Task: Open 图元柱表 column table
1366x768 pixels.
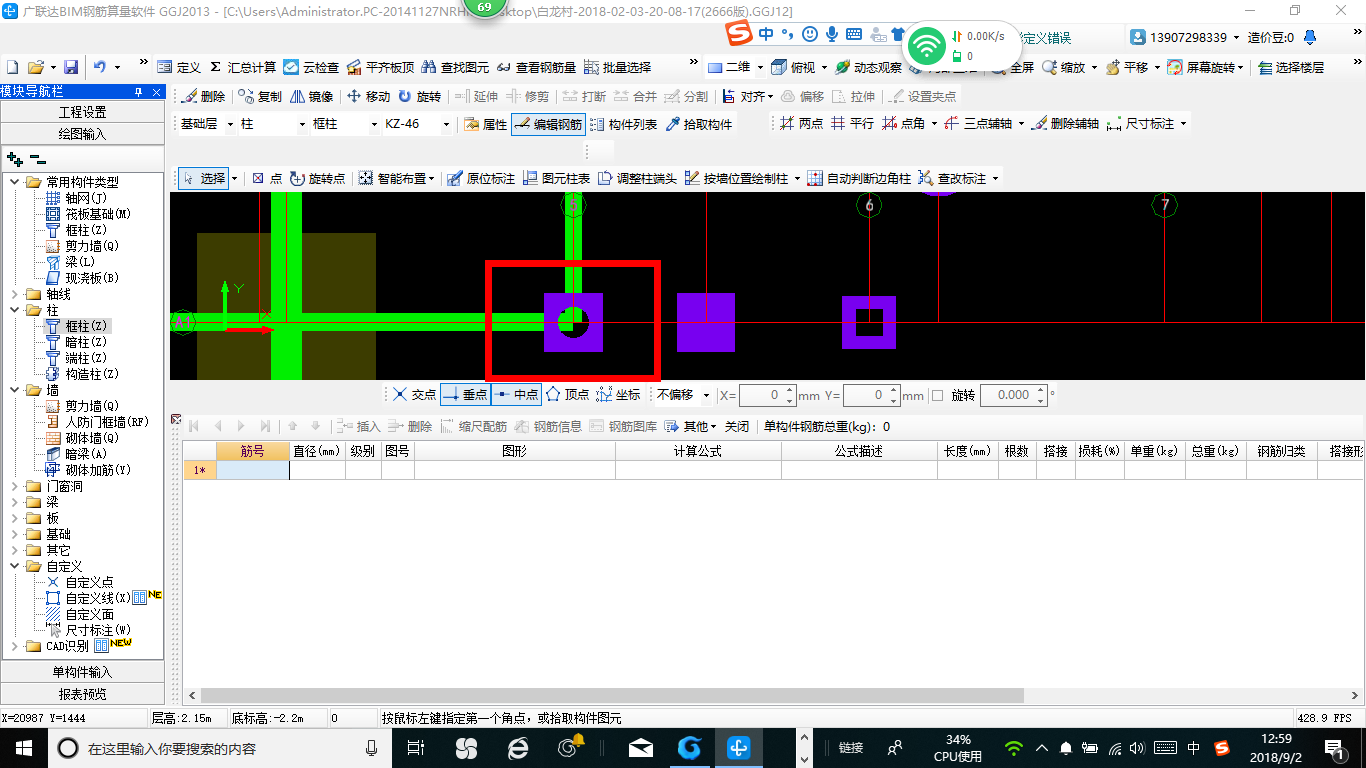Action: pyautogui.click(x=556, y=179)
